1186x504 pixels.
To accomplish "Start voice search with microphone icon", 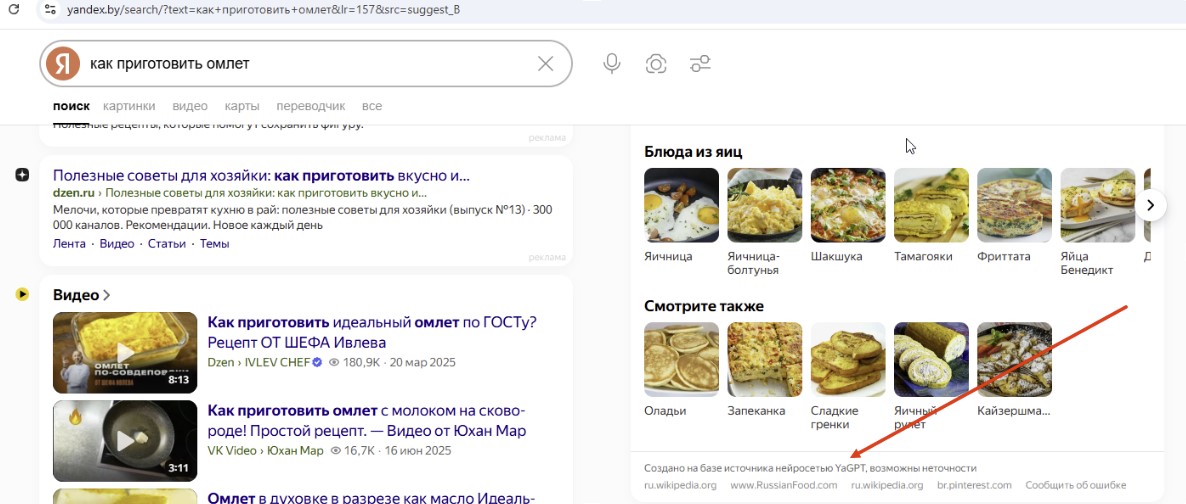I will (x=612, y=64).
